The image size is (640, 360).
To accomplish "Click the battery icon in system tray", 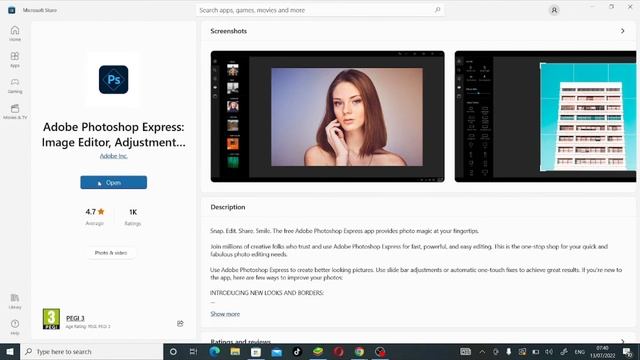I will point(536,351).
